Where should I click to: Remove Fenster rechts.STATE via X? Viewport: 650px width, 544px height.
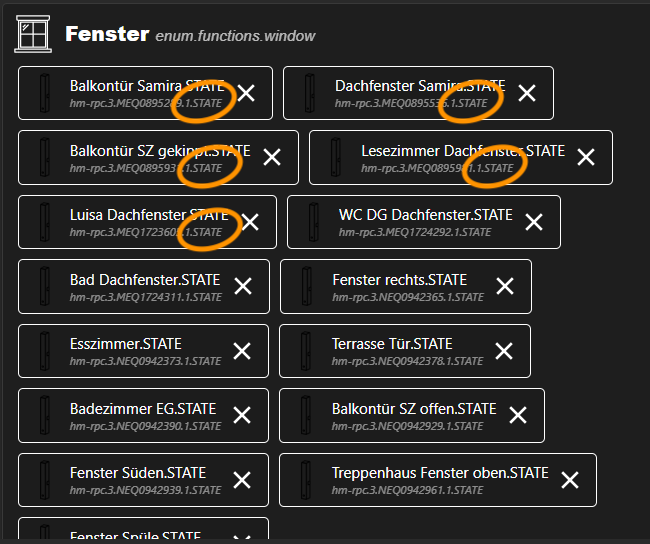tap(505, 286)
